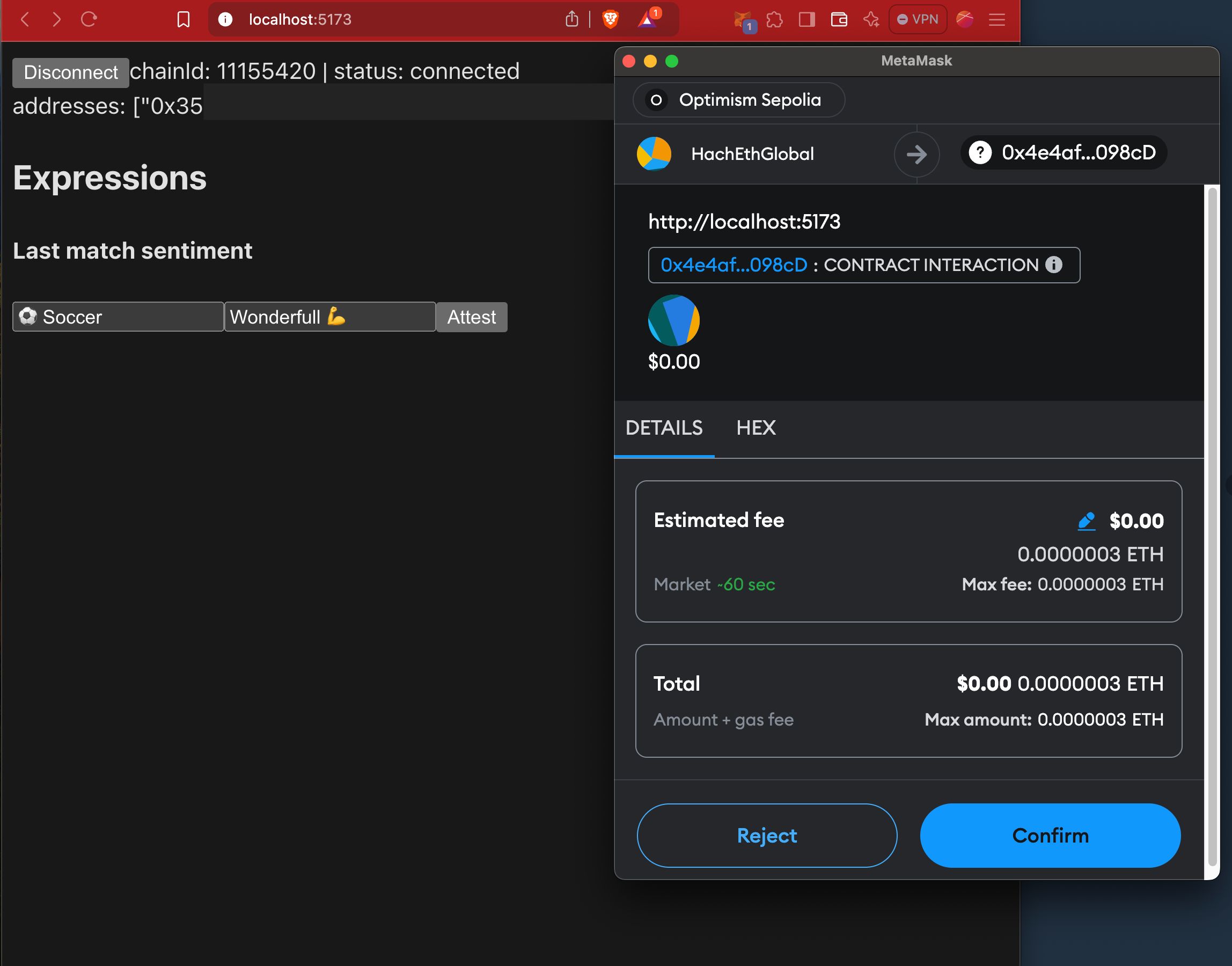Click Last match sentiment heading
Screen dimensions: 1232x966
(x=133, y=251)
